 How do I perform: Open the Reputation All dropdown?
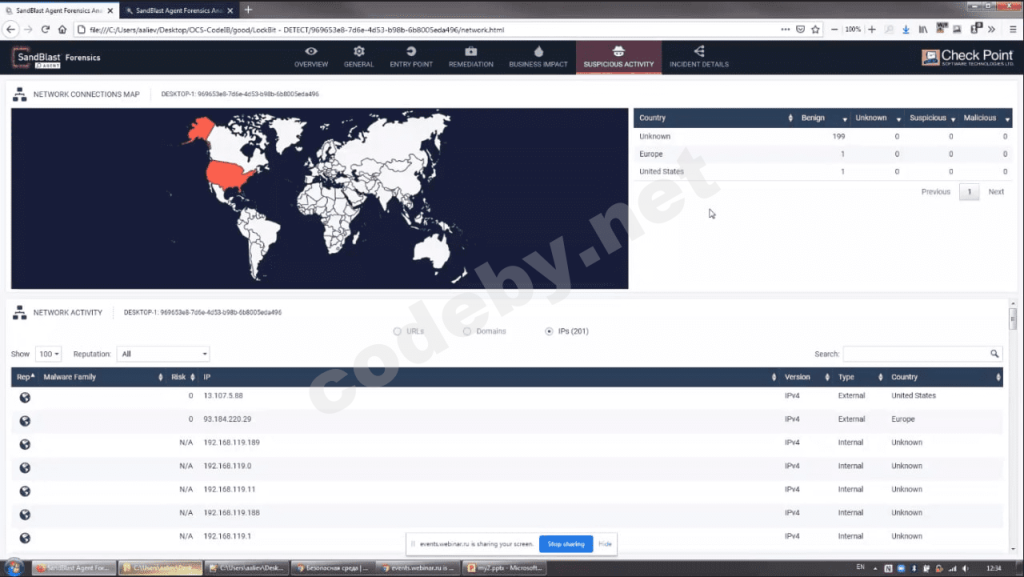tap(163, 354)
